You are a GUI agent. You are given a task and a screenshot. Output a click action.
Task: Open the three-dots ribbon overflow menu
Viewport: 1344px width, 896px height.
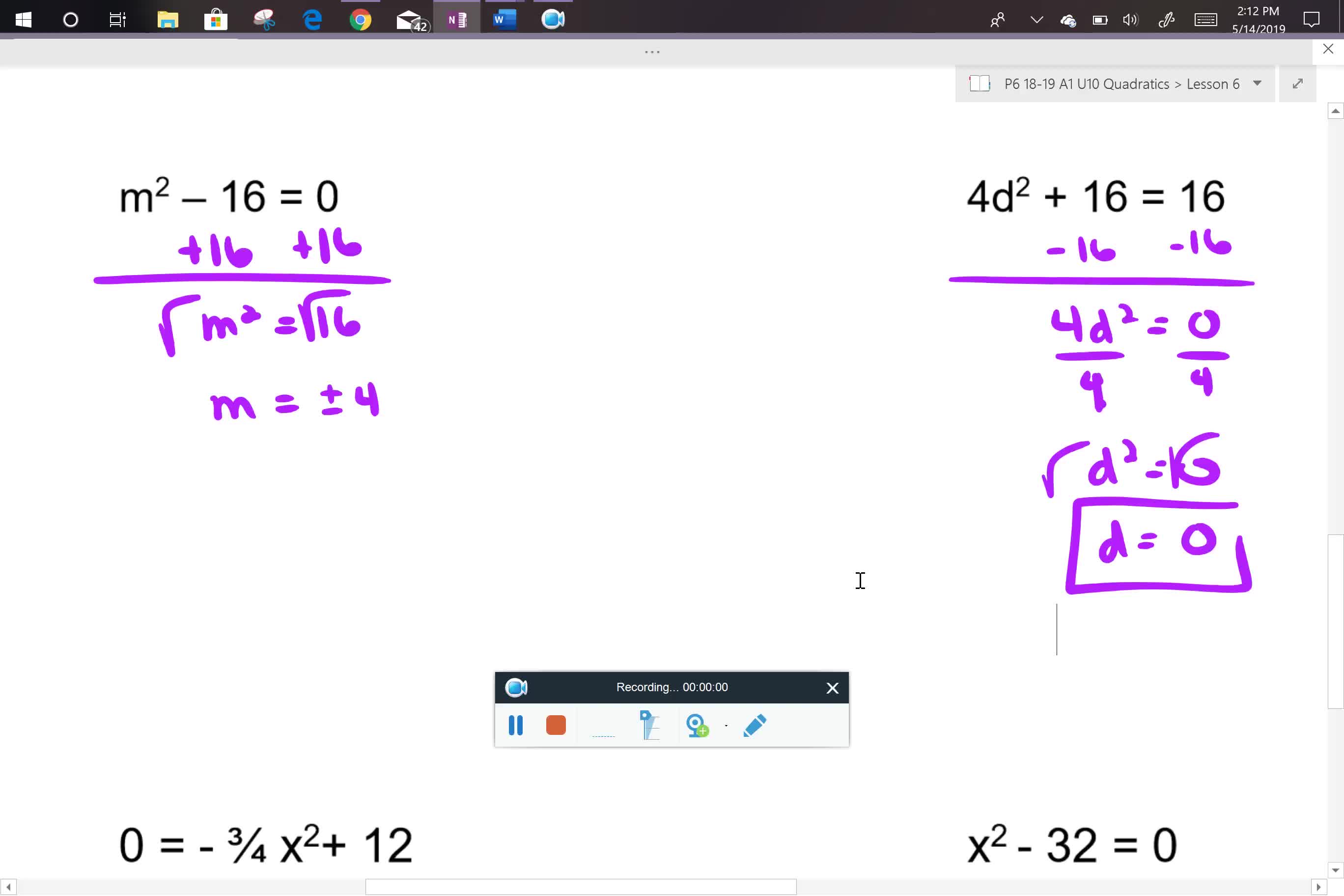[x=652, y=52]
